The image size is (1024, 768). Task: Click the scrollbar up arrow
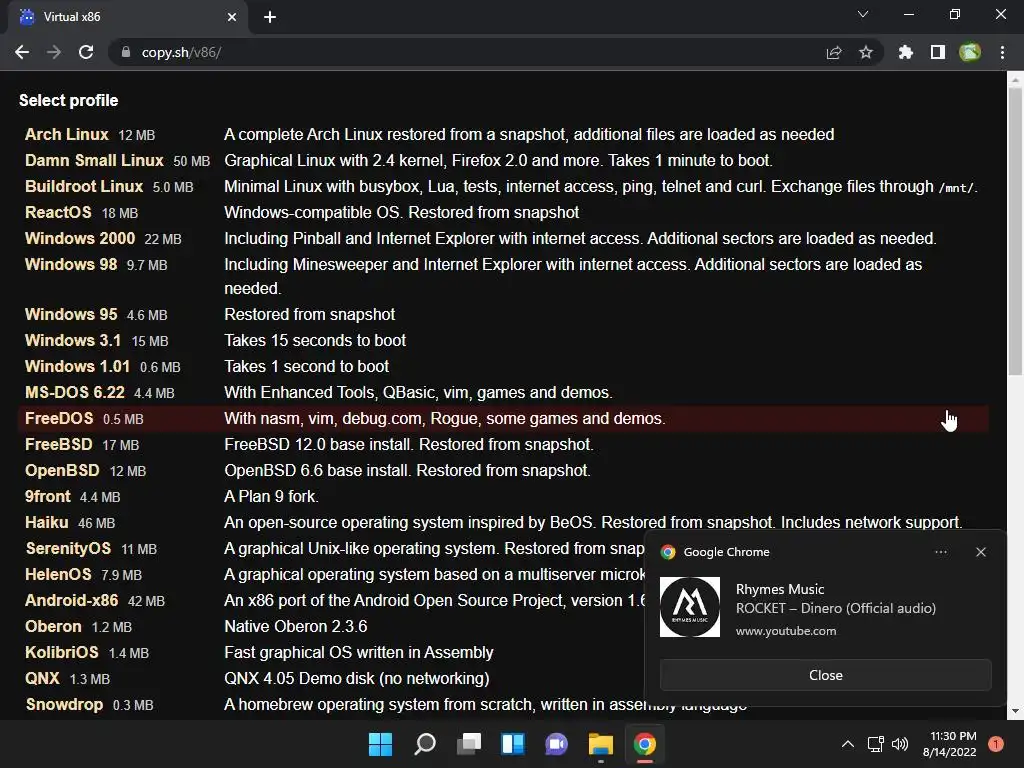[x=1015, y=80]
